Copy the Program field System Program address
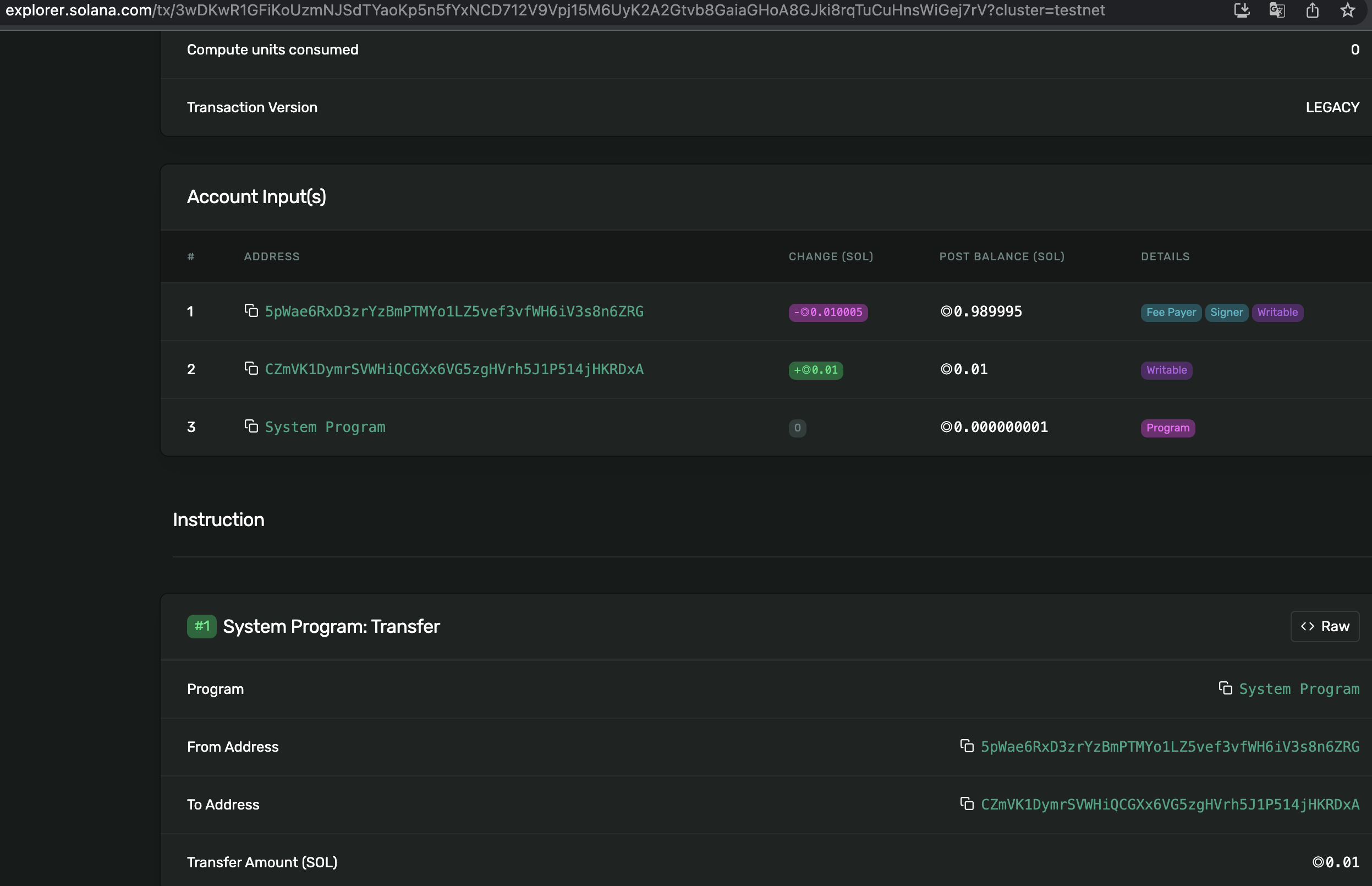 1225,688
